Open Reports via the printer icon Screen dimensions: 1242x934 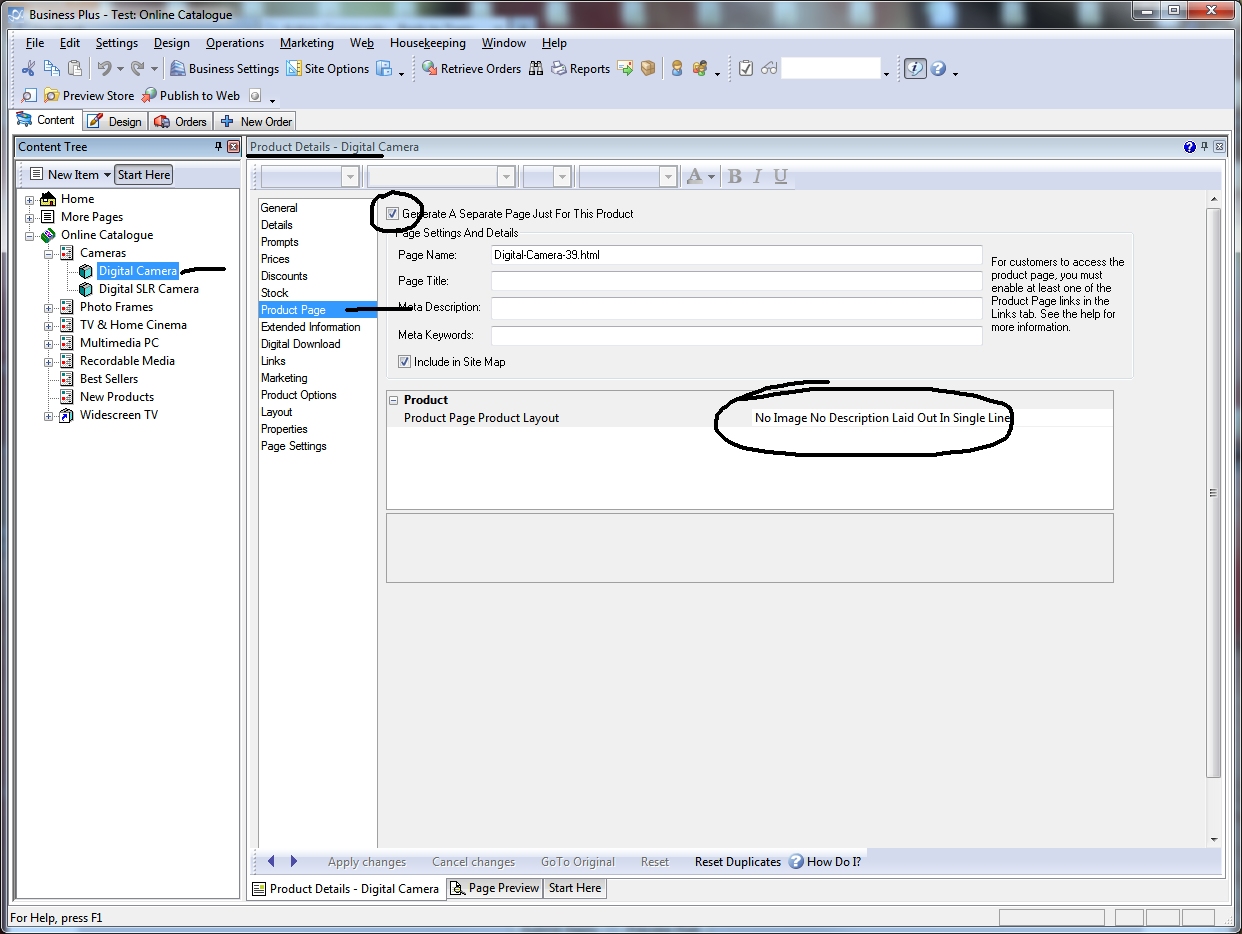coord(559,69)
